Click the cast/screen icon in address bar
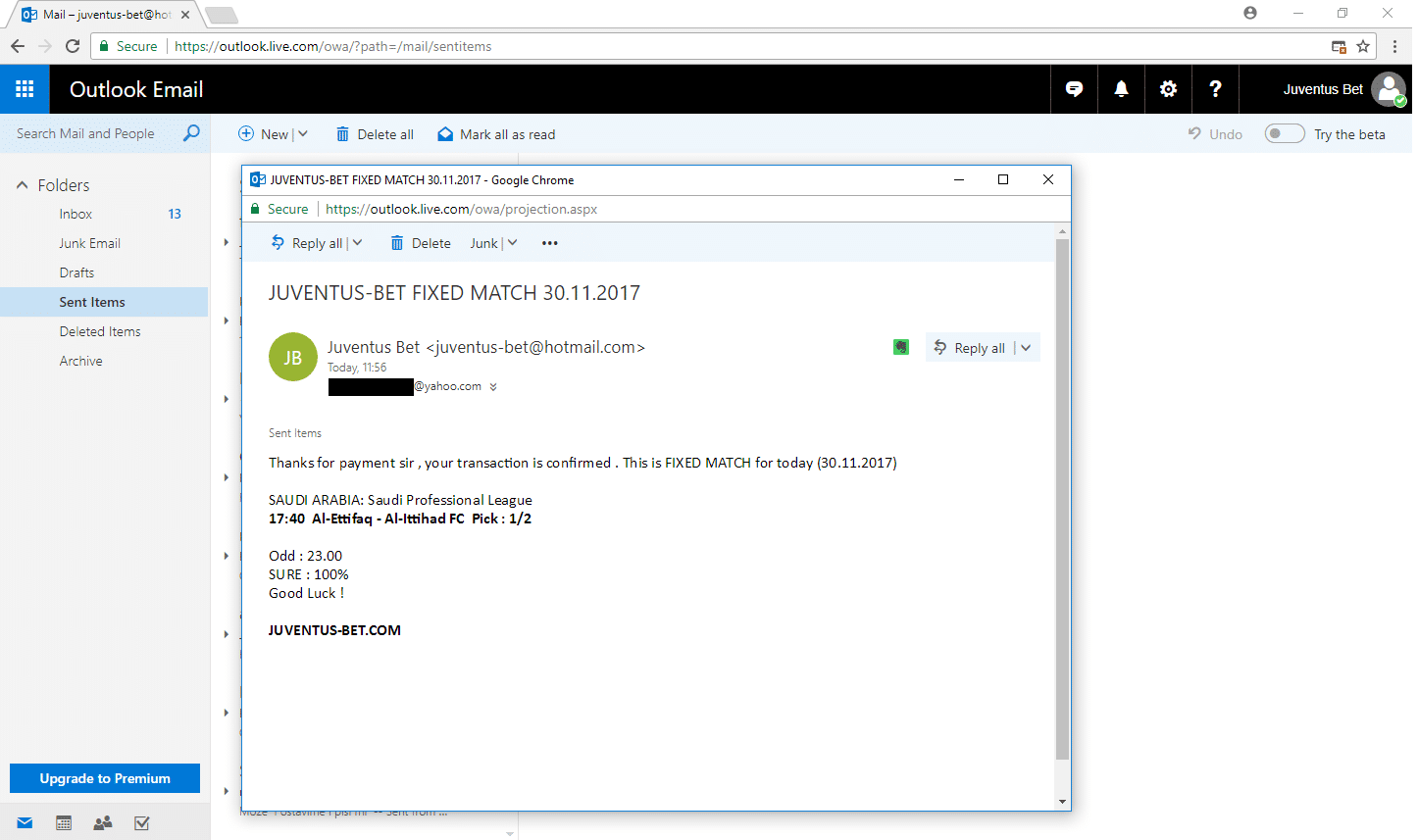The width and height of the screenshot is (1418, 840). pos(1339,46)
